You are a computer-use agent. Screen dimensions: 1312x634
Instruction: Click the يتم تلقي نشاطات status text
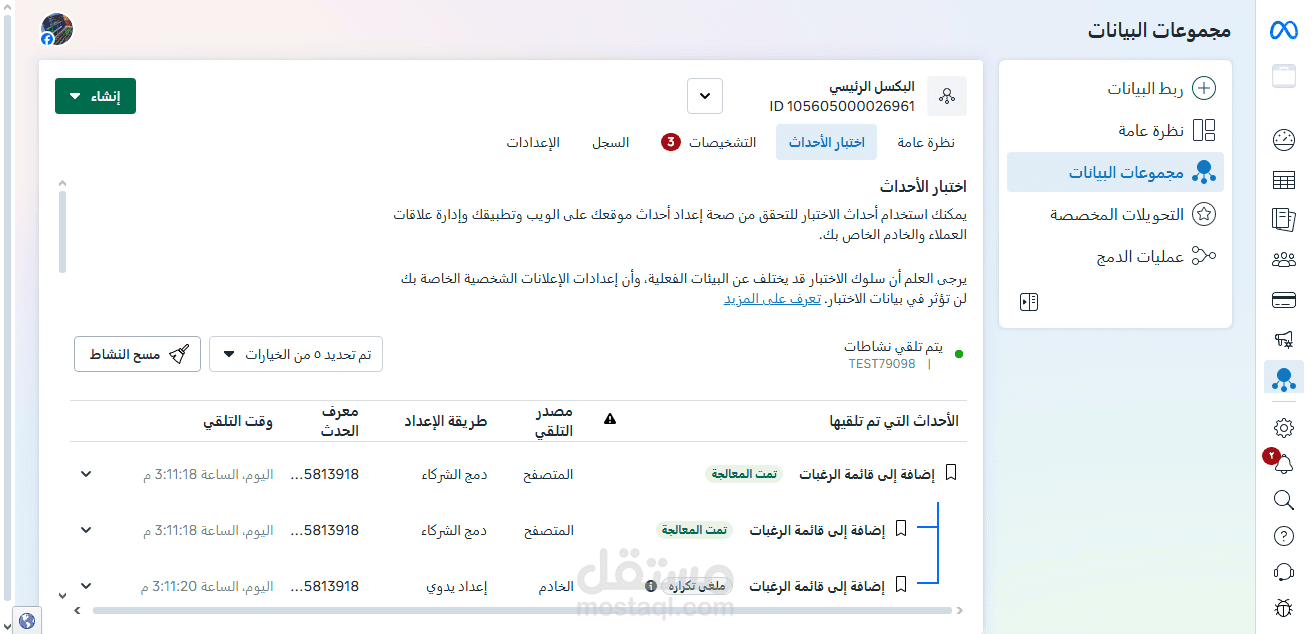[893, 346]
